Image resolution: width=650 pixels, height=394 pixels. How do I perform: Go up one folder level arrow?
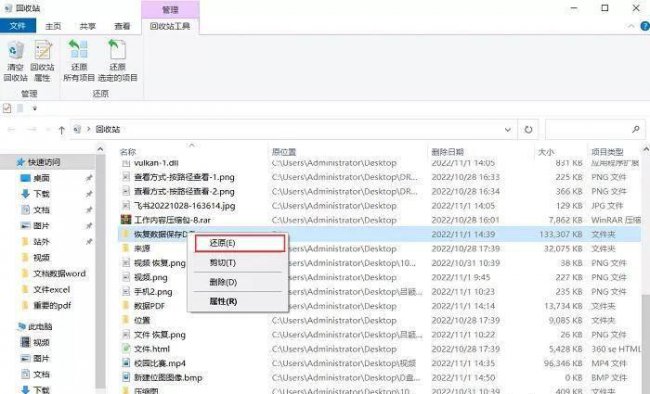[61, 130]
